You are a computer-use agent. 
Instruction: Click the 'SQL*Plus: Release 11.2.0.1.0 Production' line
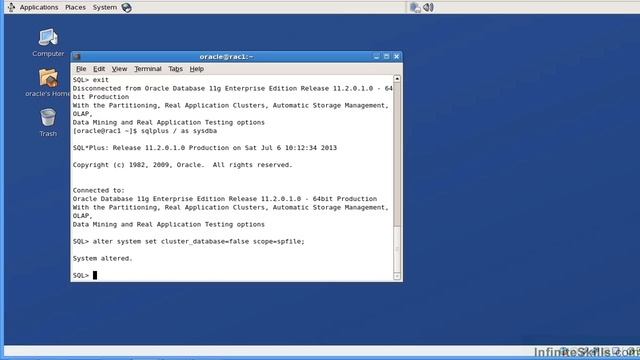(x=204, y=148)
